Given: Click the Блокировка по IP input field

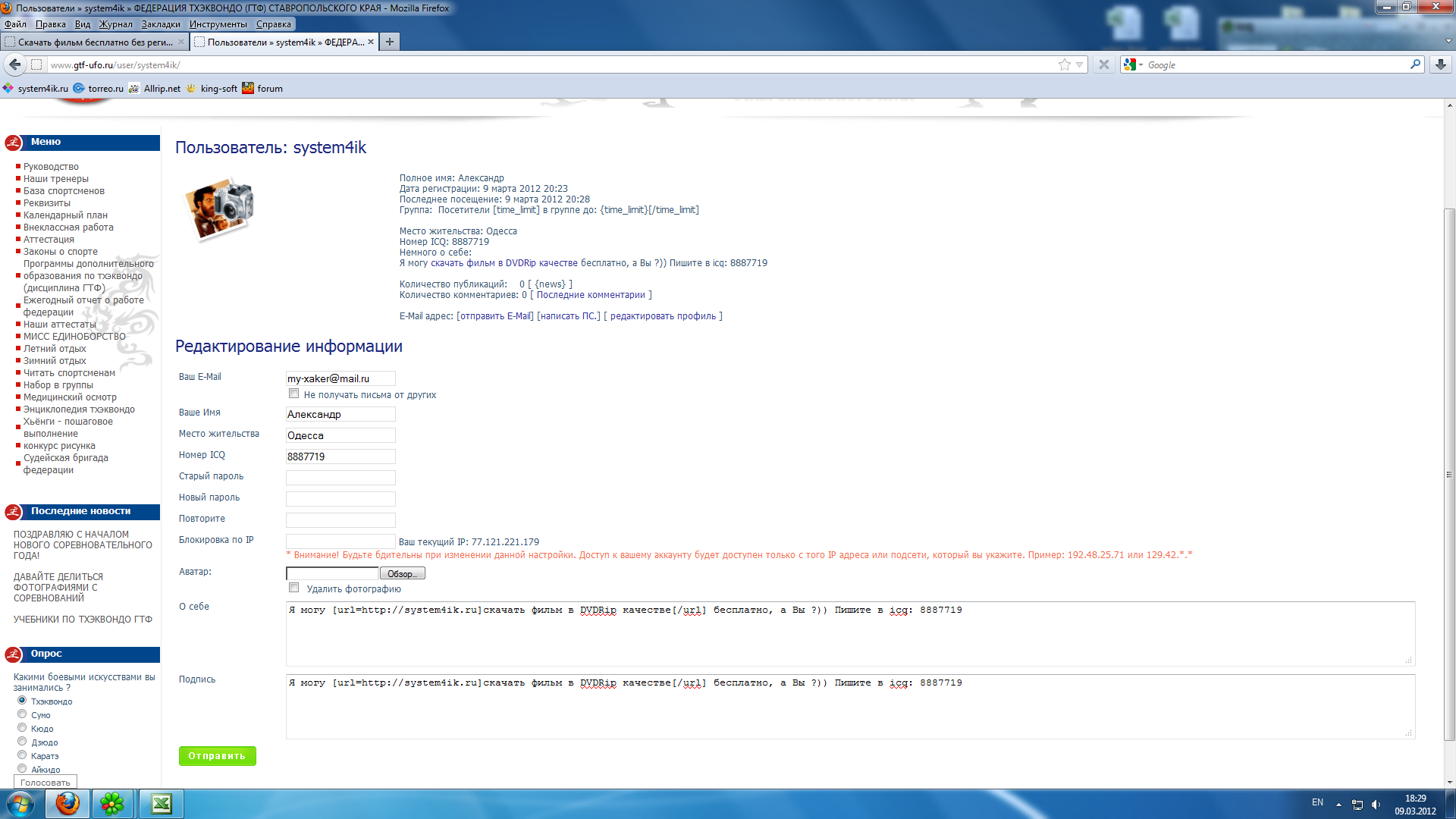Looking at the screenshot, I should pos(340,541).
